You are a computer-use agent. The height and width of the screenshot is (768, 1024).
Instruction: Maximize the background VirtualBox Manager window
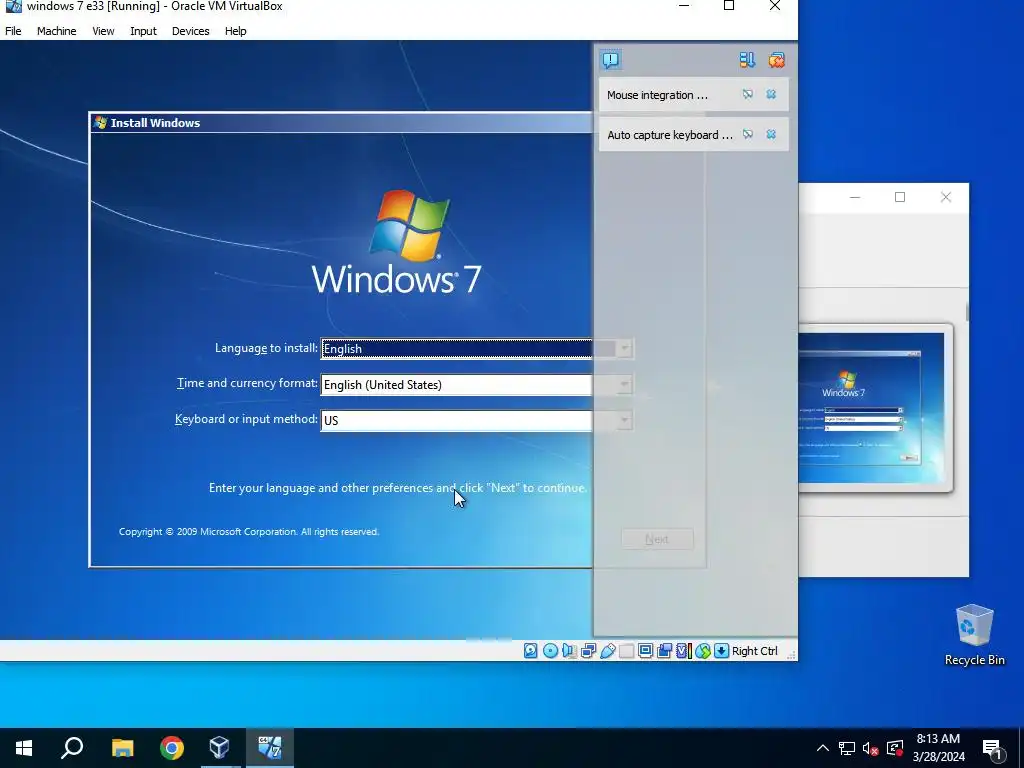tap(900, 197)
